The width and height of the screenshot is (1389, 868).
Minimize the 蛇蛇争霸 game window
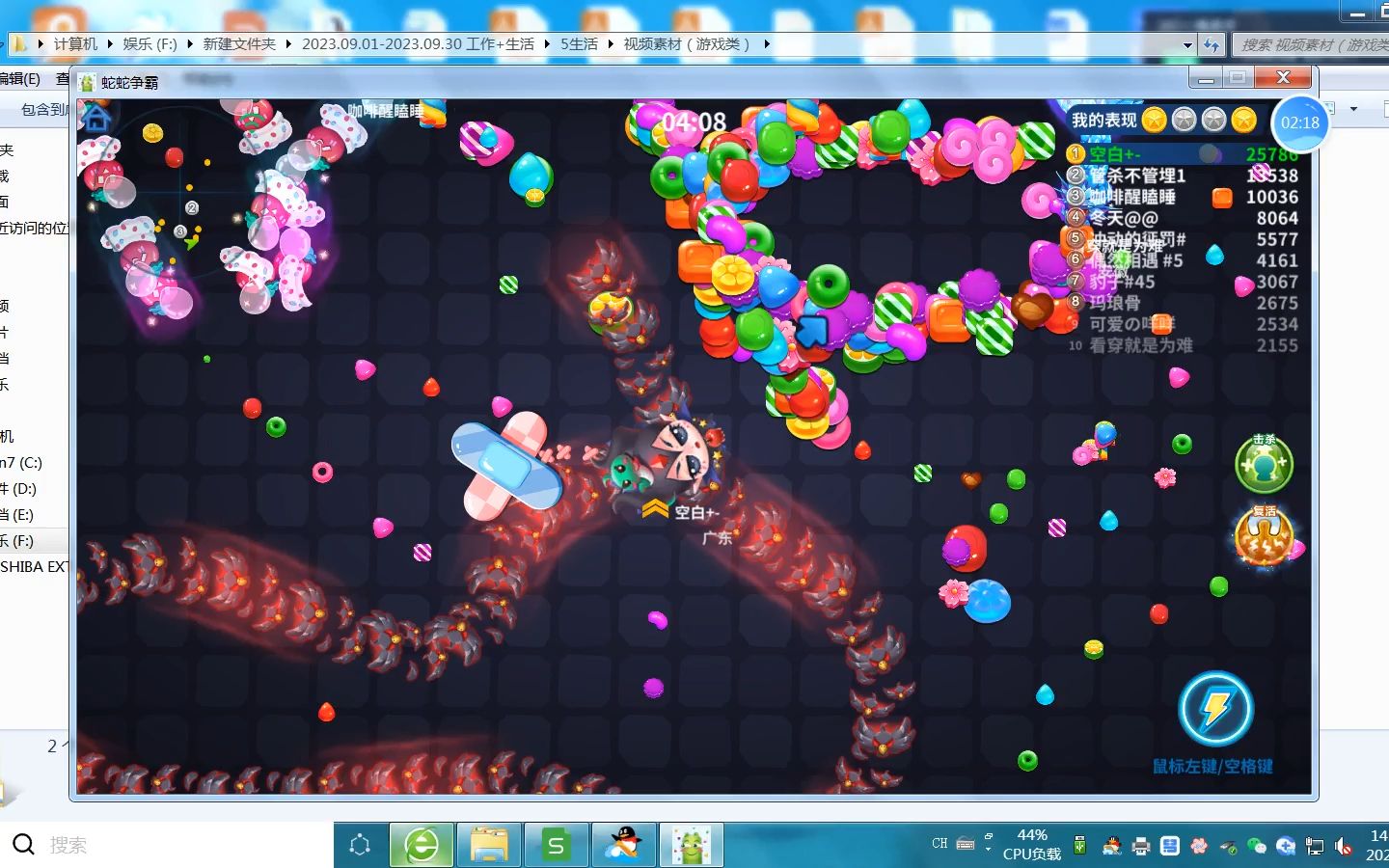[1206, 78]
